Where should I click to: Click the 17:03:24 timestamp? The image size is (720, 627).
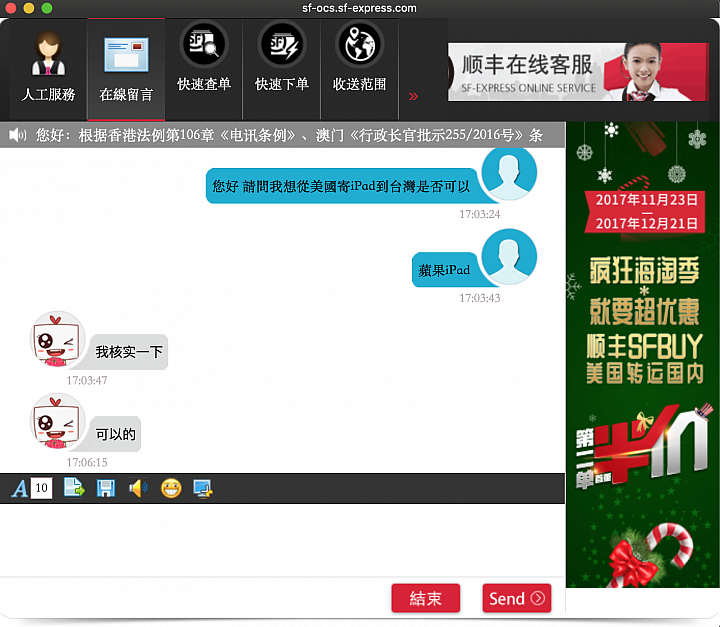point(479,214)
